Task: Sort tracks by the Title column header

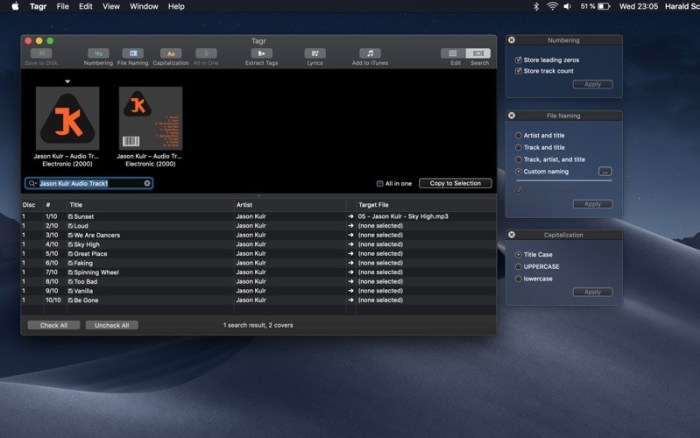Action: [76, 205]
